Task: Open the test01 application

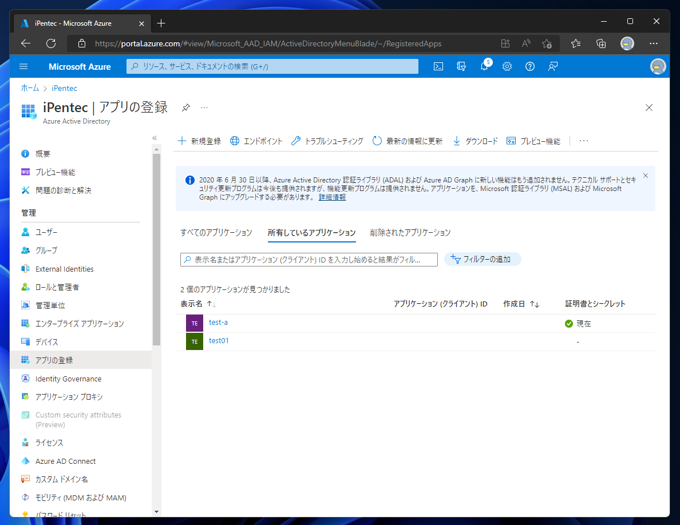Action: (219, 340)
